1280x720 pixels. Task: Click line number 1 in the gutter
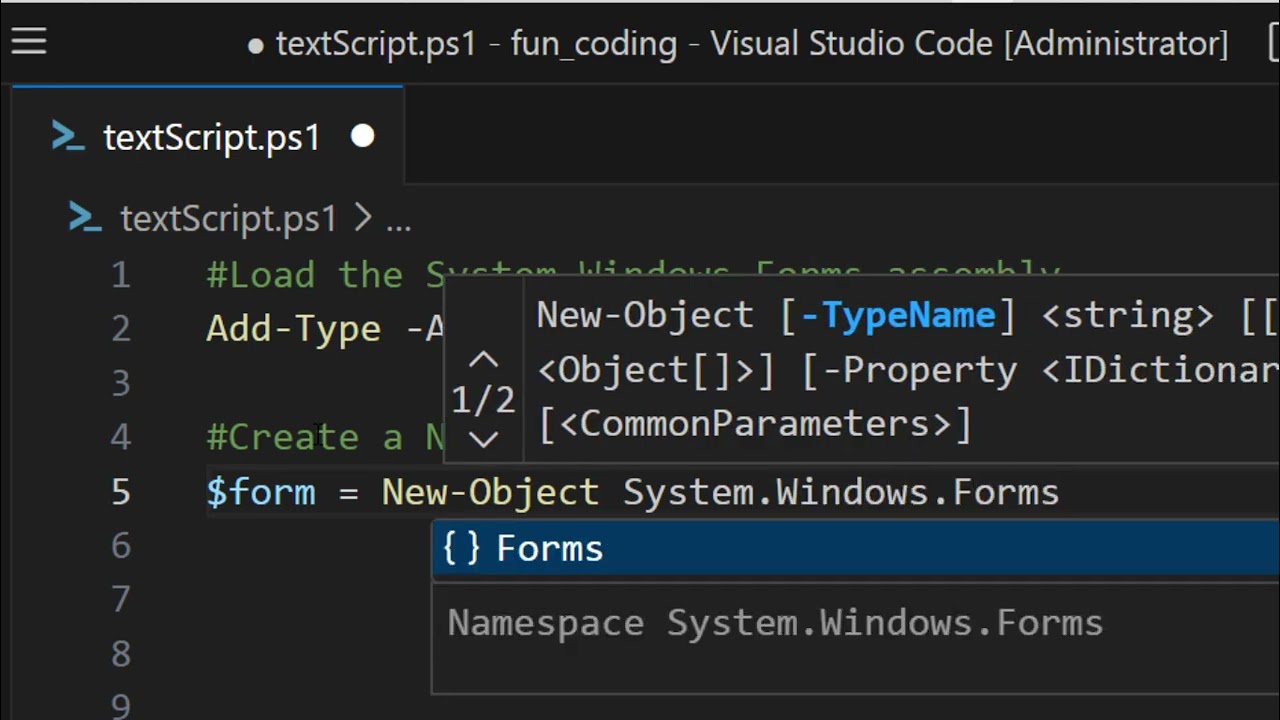tap(121, 275)
